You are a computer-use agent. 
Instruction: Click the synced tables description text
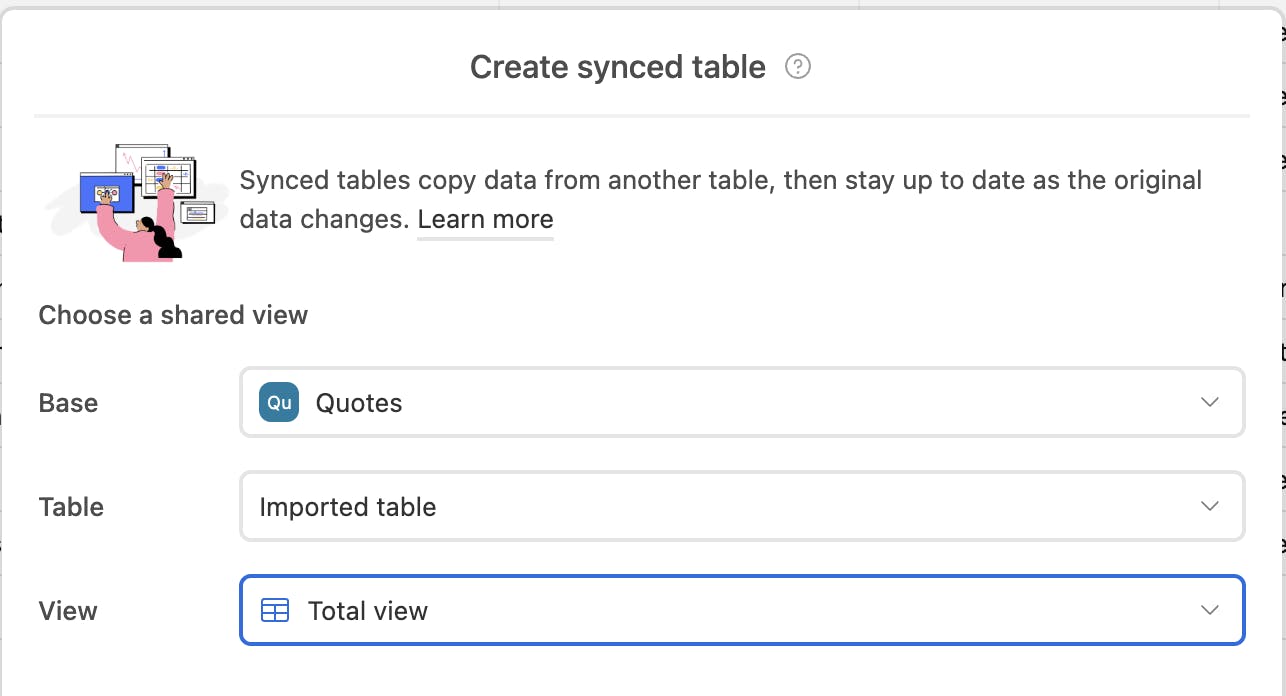(x=720, y=181)
